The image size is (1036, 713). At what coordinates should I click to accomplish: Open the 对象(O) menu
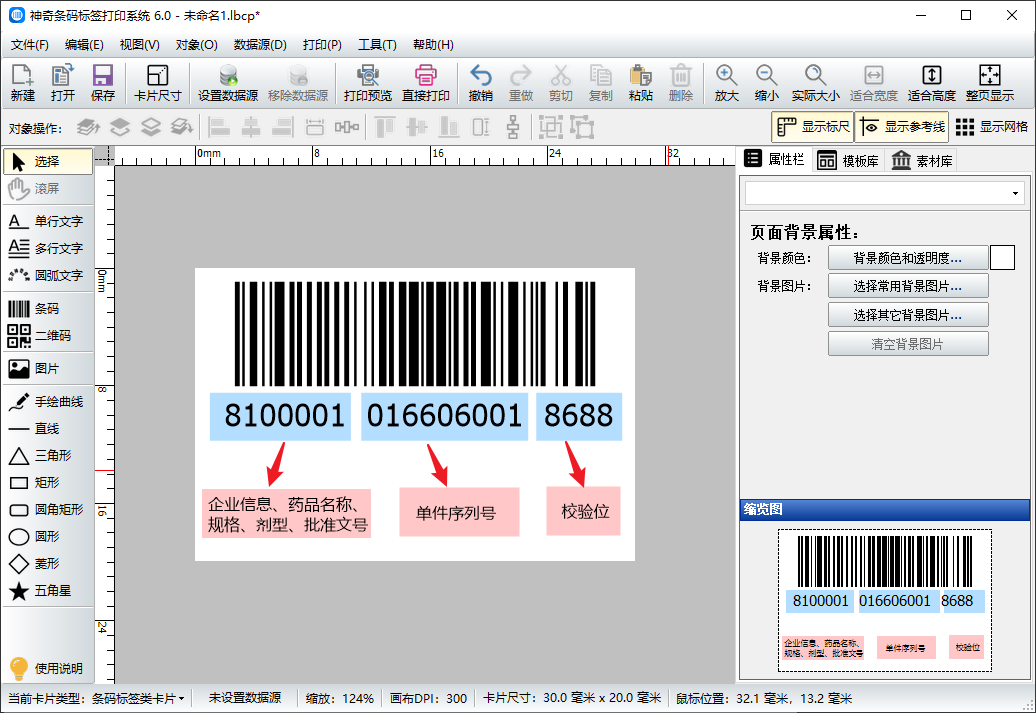tap(196, 44)
